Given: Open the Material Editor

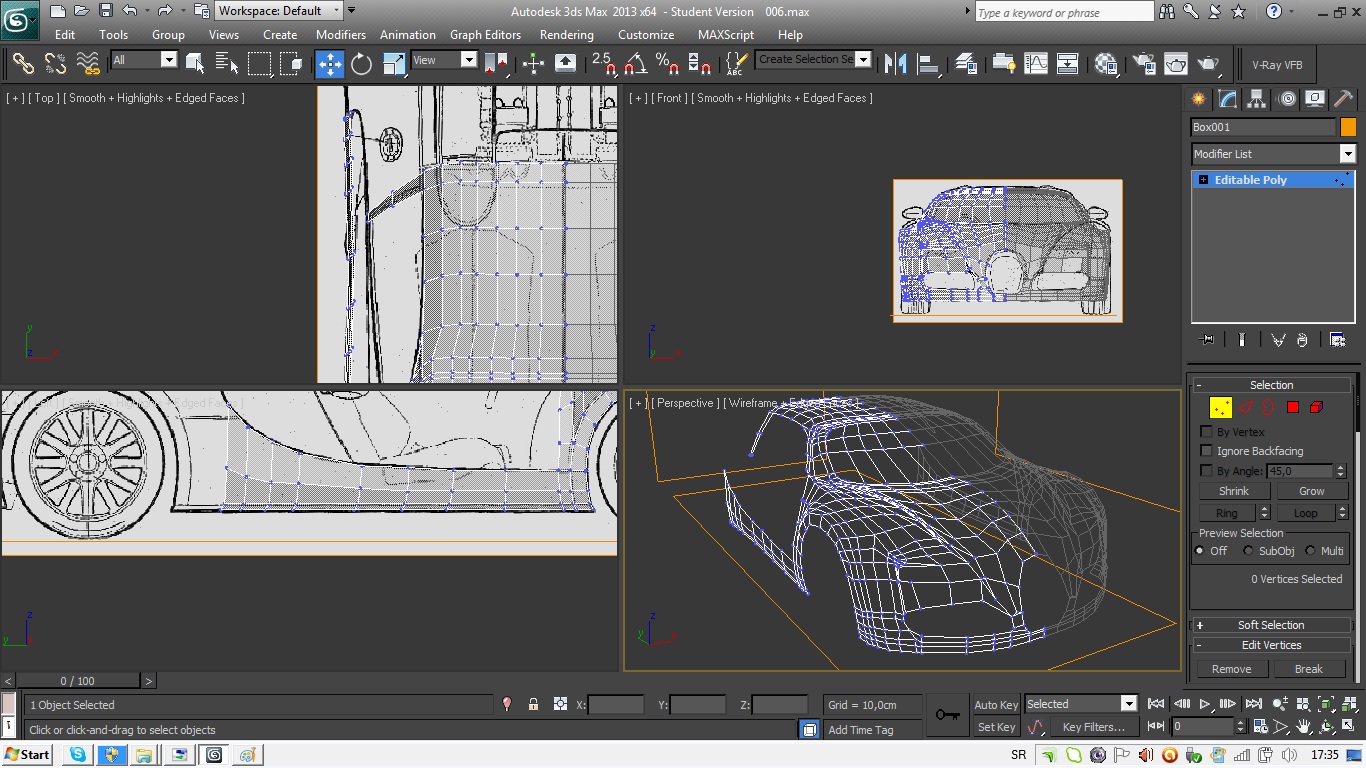Looking at the screenshot, I should (1106, 64).
